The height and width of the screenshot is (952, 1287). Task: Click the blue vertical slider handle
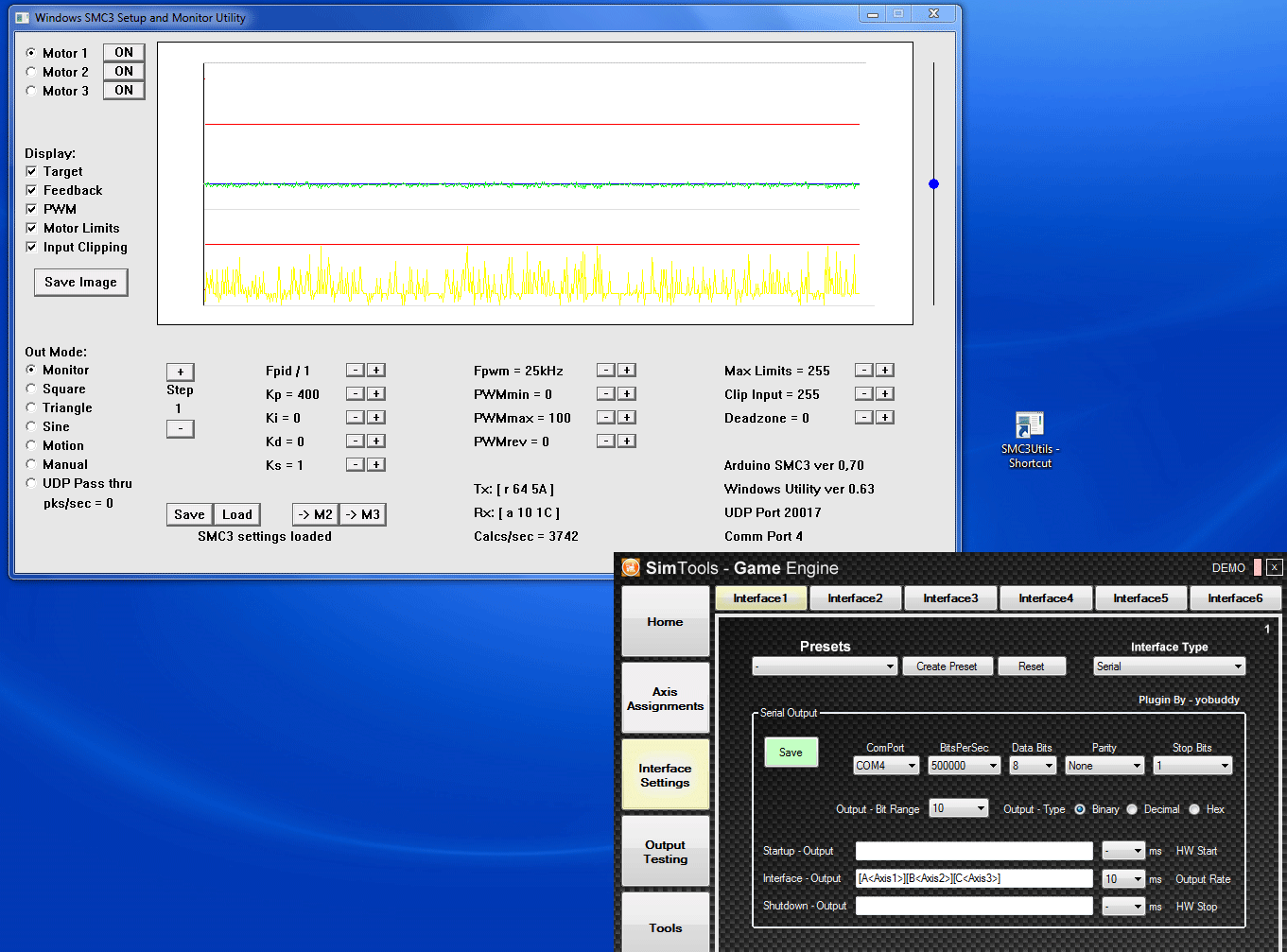click(x=933, y=183)
